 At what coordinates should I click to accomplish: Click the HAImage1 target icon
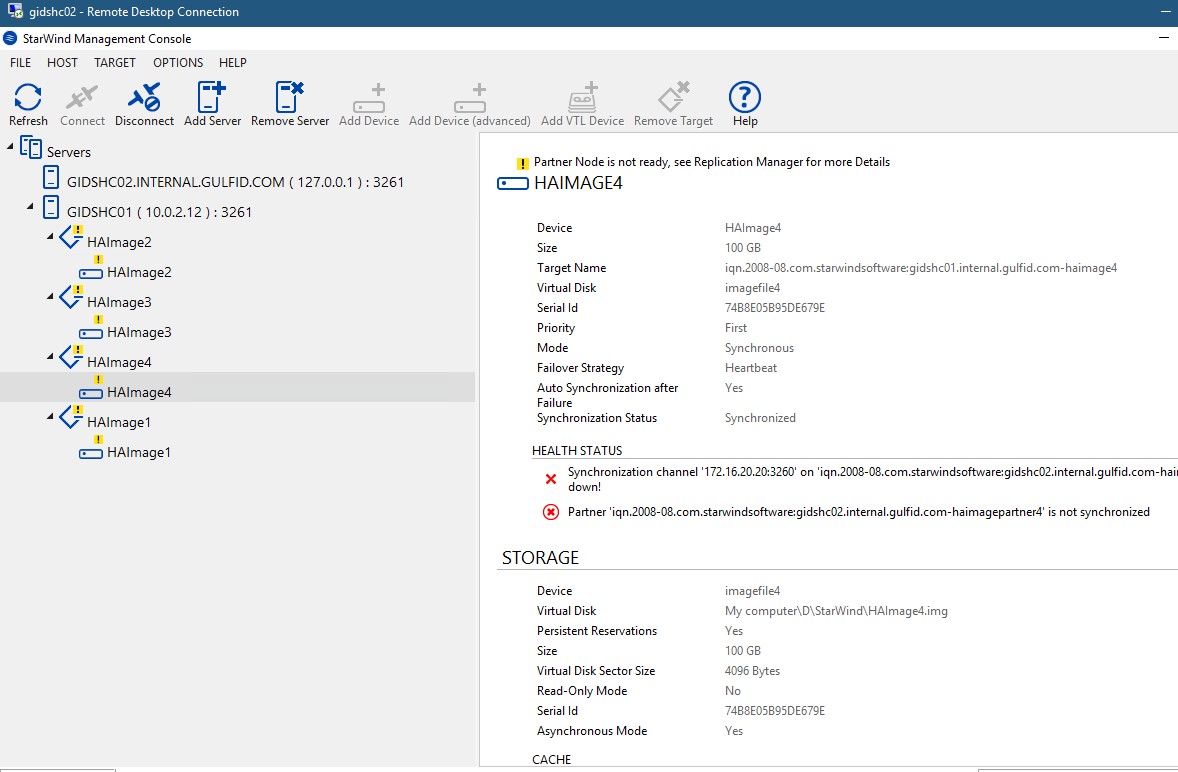[71, 417]
